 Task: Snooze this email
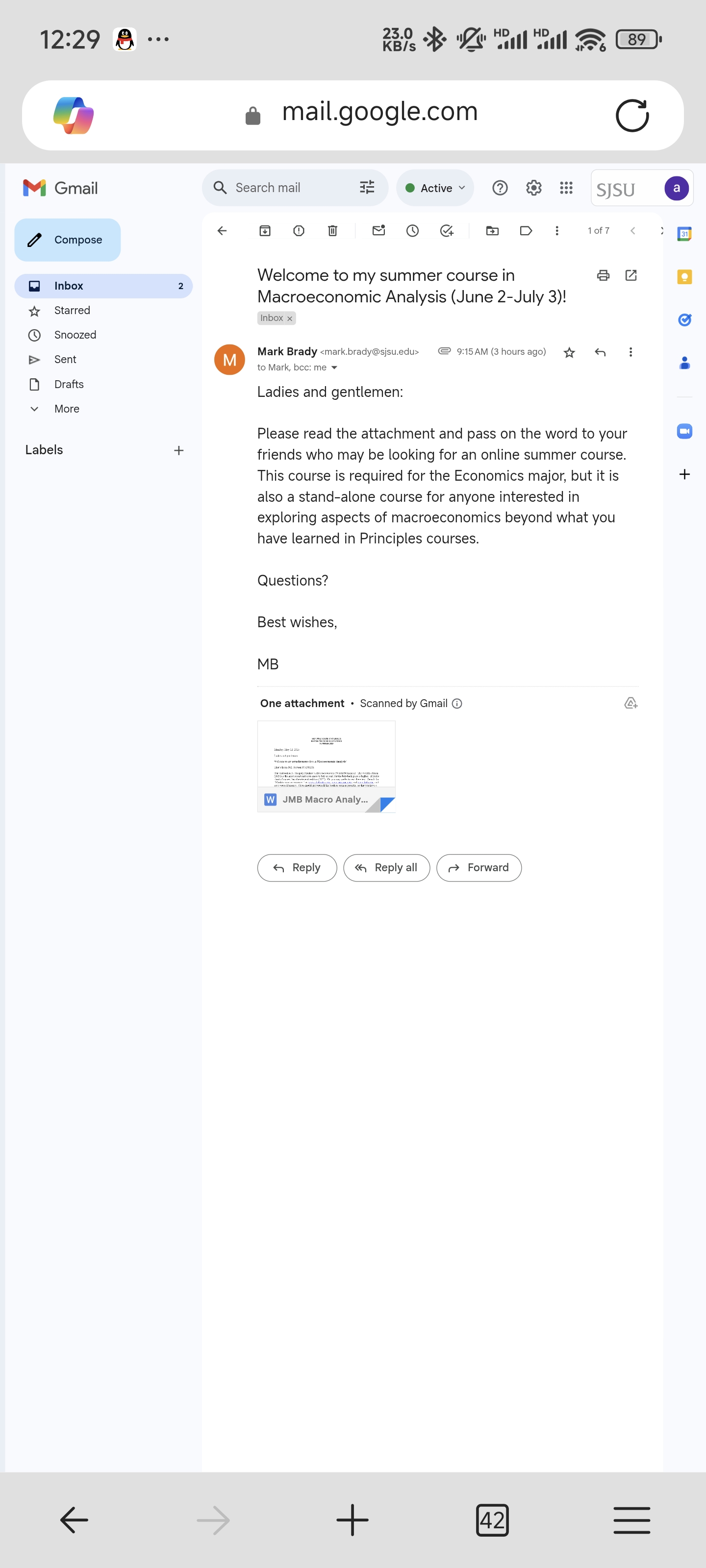[412, 231]
